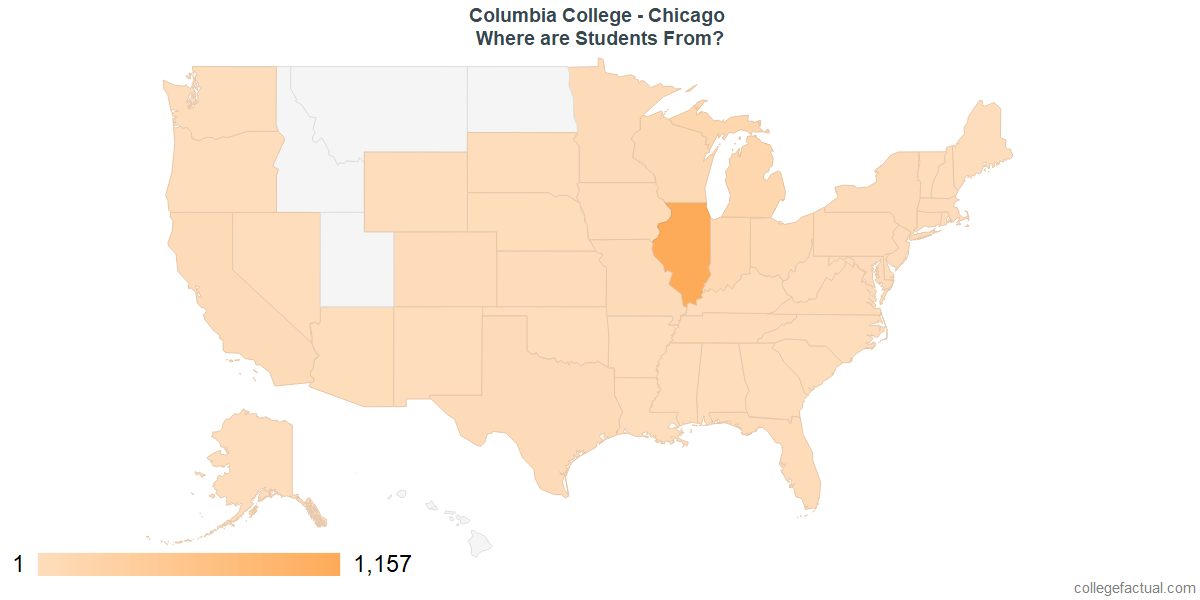Click the Hawaii islands

pos(455,518)
